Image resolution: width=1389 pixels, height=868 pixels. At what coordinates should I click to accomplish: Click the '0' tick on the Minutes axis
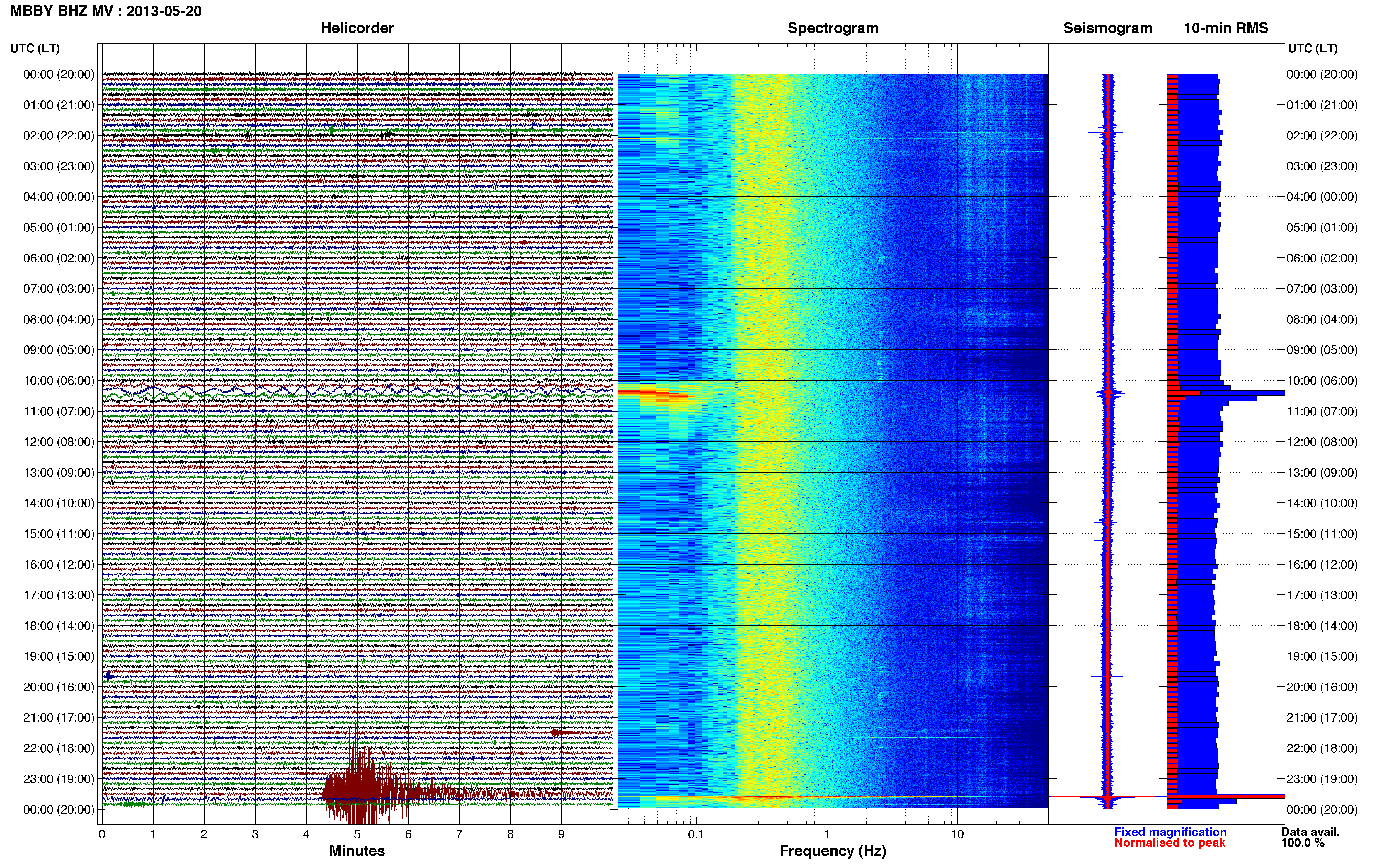pos(102,835)
